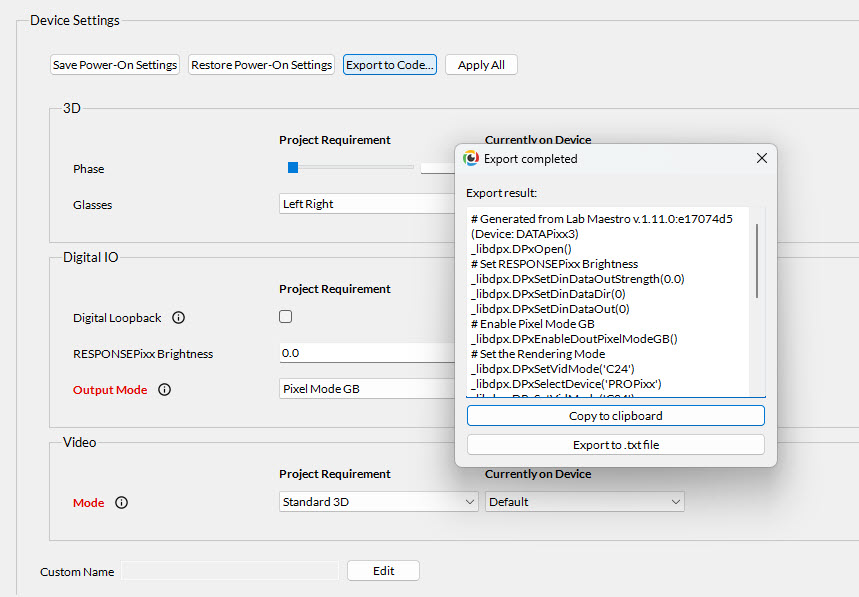This screenshot has height=597, width=859.
Task: Click the Phase slider handle
Action: point(293,167)
